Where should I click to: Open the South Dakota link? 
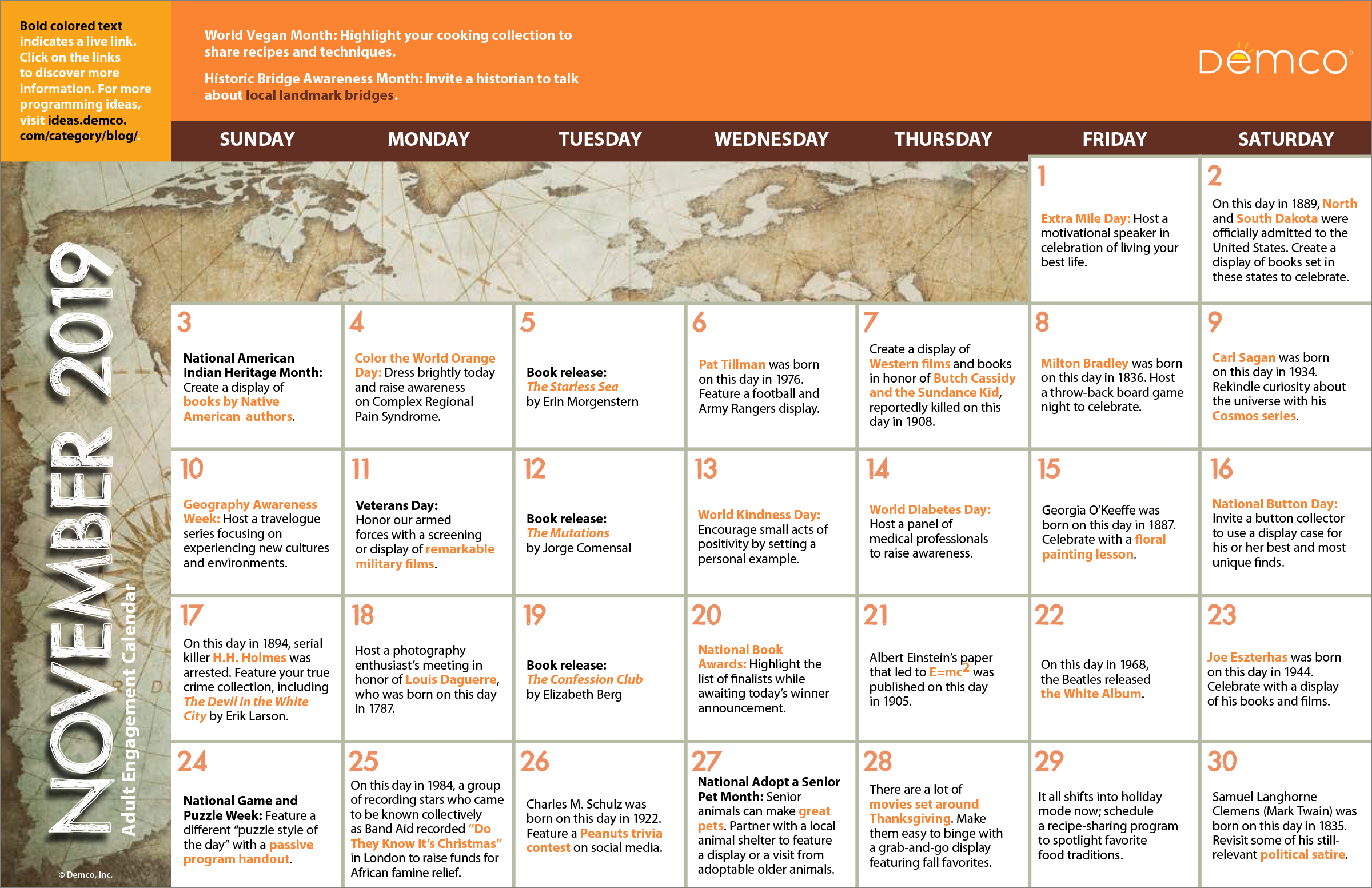coord(1277,218)
